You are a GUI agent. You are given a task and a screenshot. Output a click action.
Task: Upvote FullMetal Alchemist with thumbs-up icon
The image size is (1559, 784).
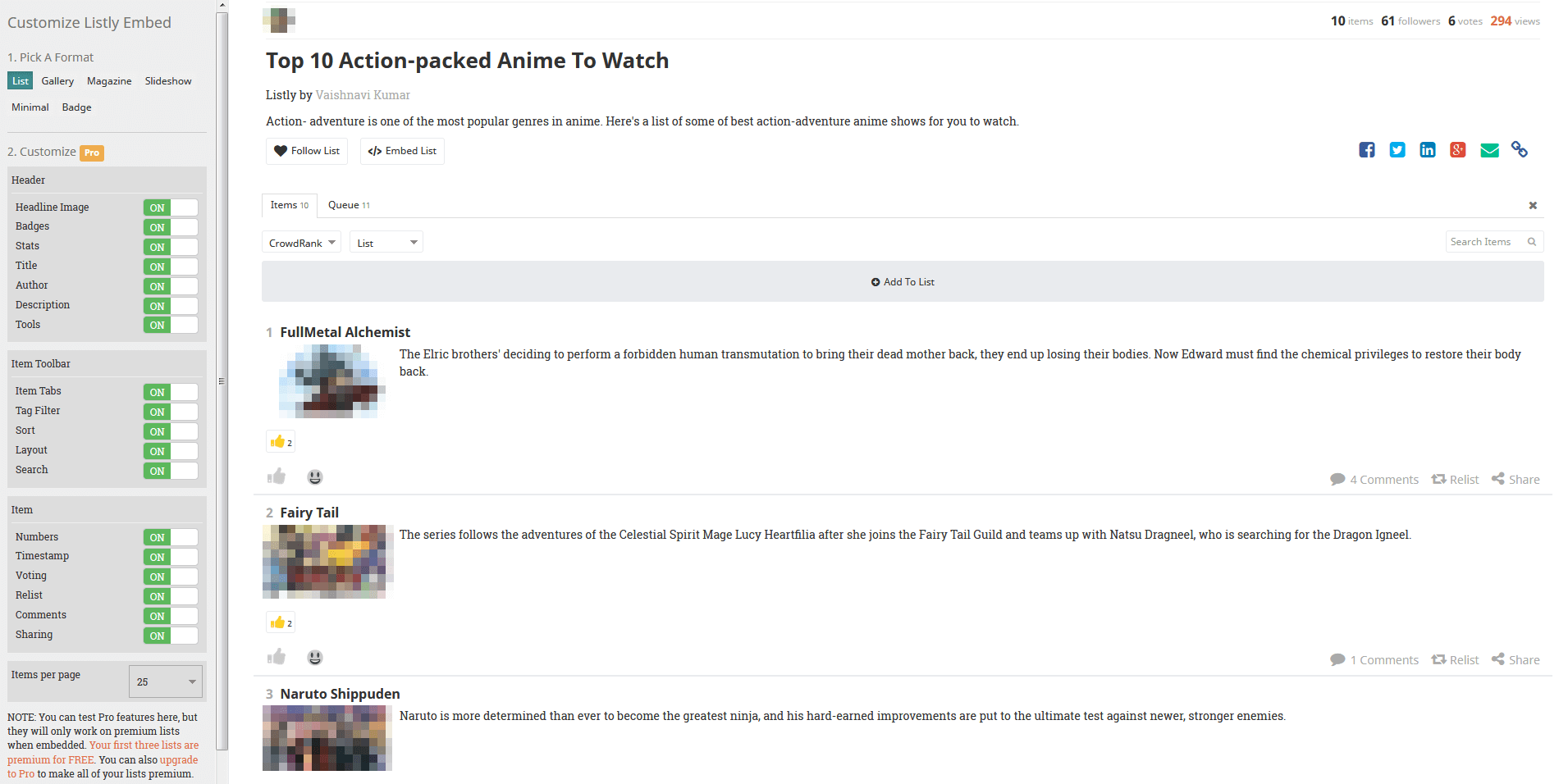pos(277,476)
